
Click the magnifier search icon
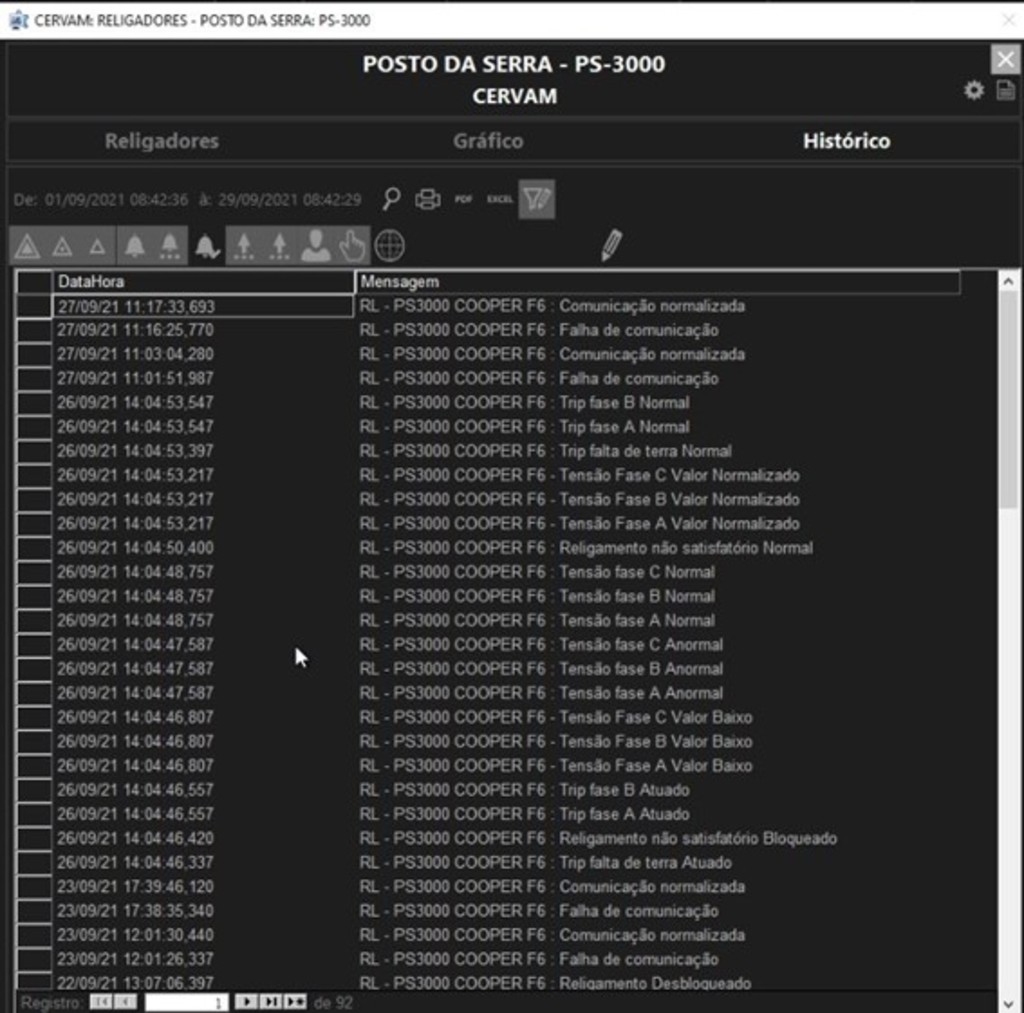coord(392,199)
